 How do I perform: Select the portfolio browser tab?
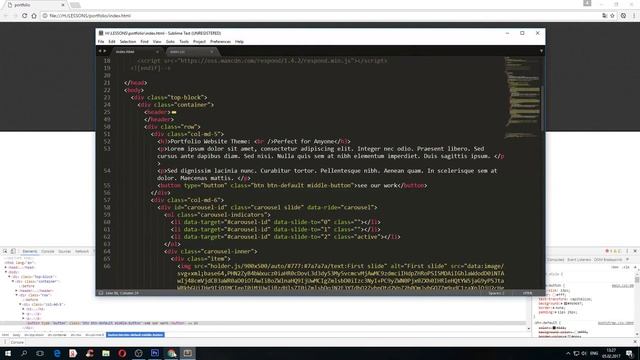[x=35, y=5]
